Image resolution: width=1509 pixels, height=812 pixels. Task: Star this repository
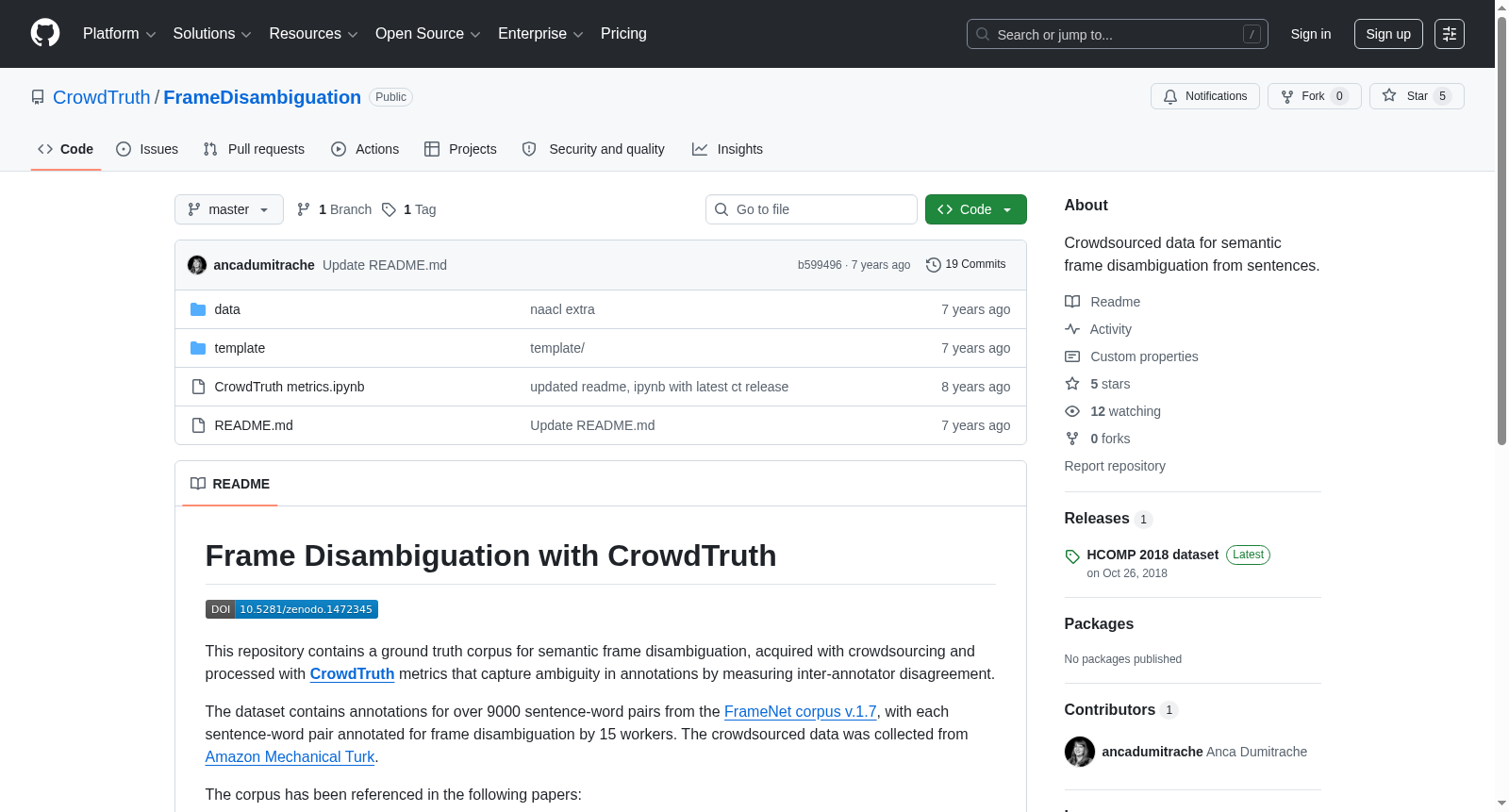[x=1417, y=96]
